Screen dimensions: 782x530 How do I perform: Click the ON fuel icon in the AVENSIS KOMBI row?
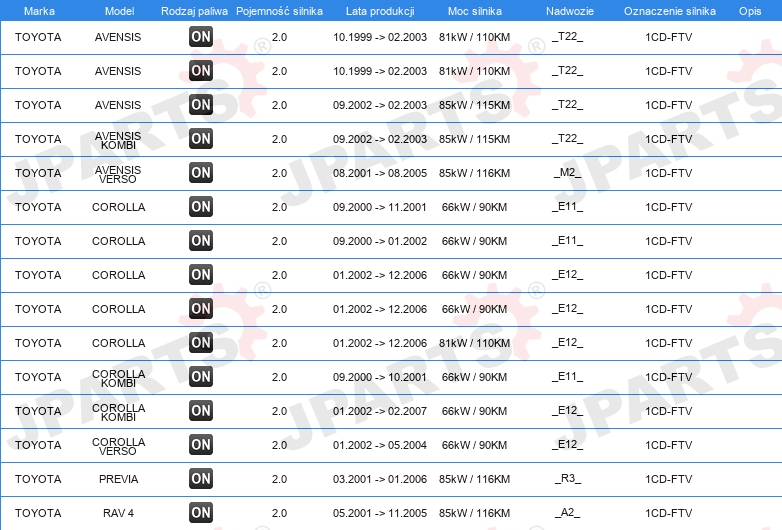pyautogui.click(x=201, y=139)
